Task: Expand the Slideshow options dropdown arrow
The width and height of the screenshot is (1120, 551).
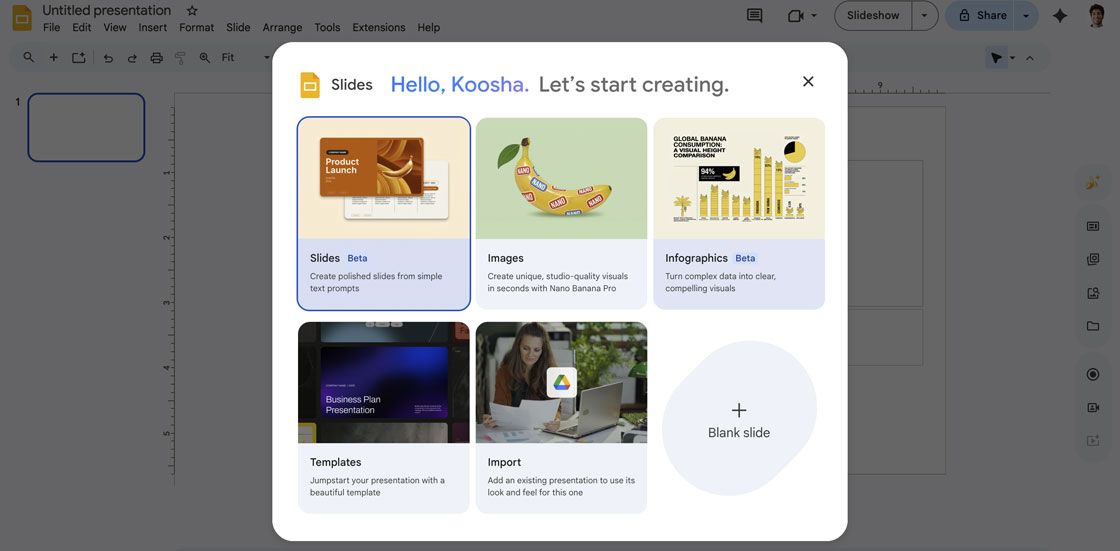Action: coord(925,16)
